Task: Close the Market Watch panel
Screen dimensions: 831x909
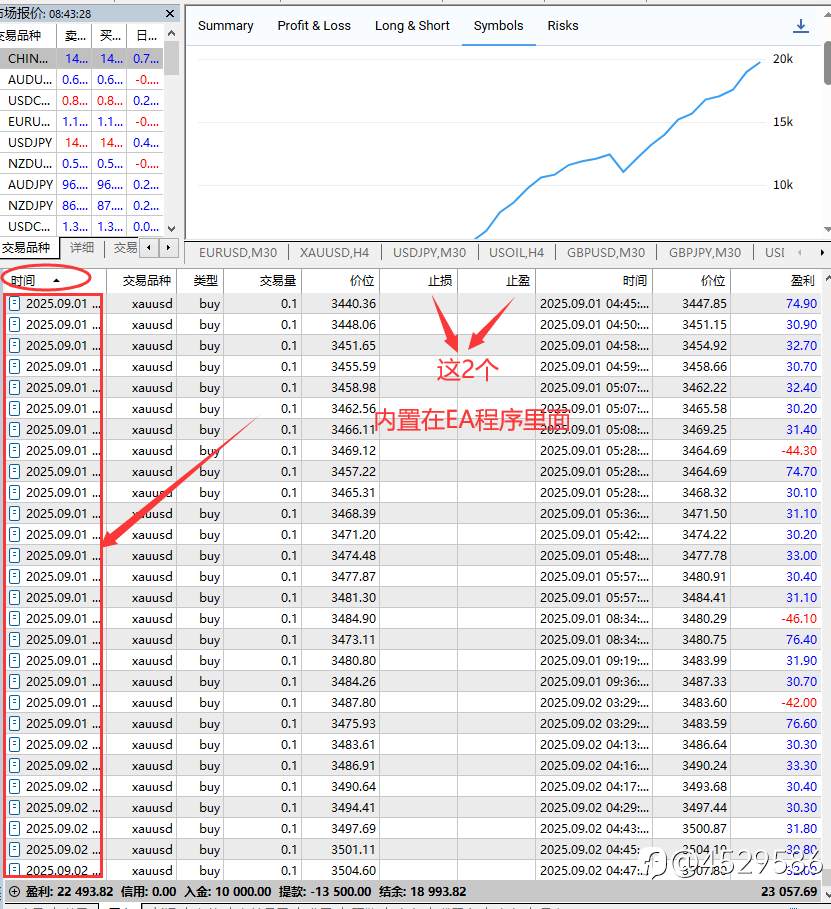Action: coord(170,13)
